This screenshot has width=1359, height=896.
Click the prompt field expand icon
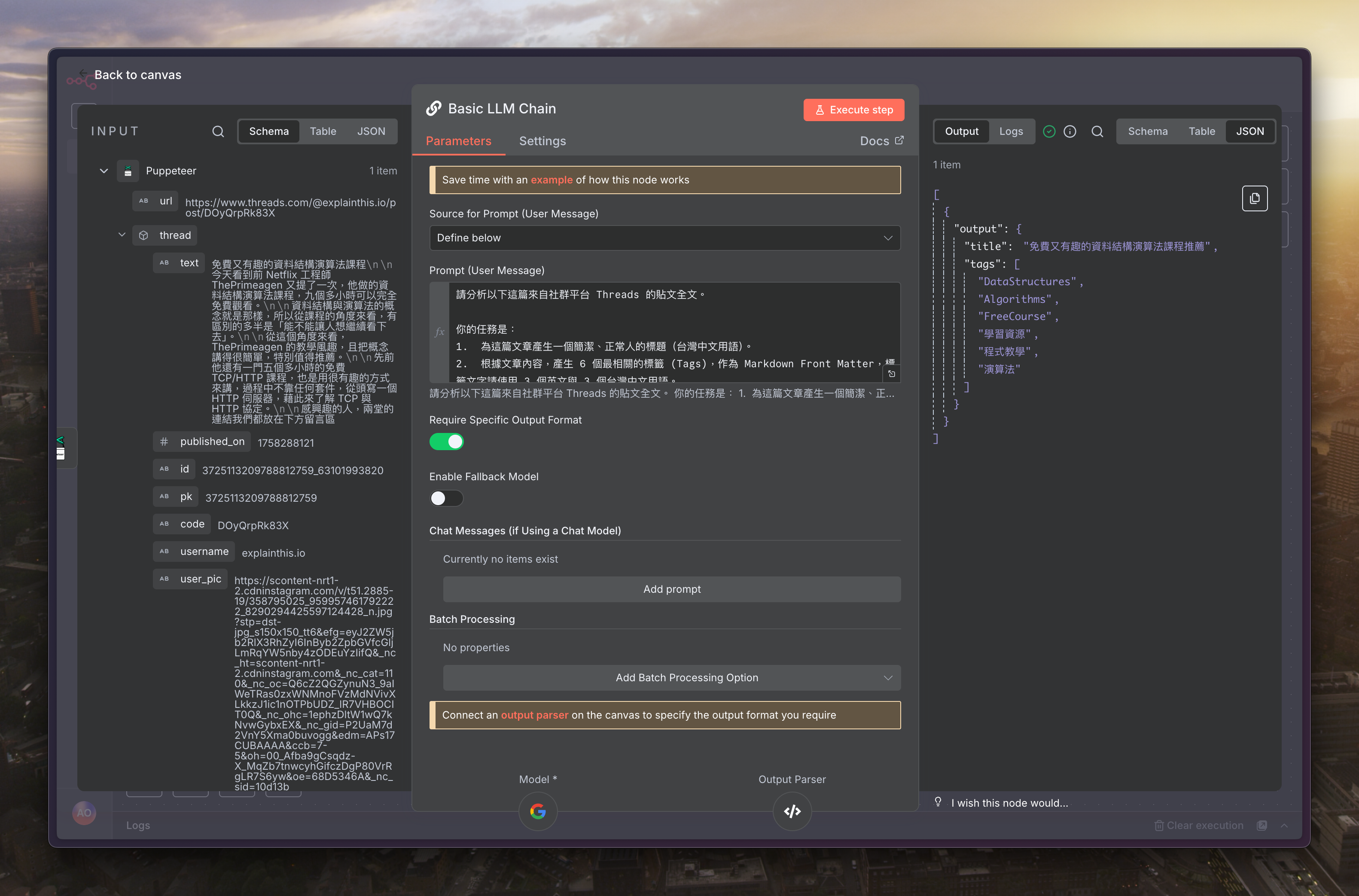click(891, 374)
